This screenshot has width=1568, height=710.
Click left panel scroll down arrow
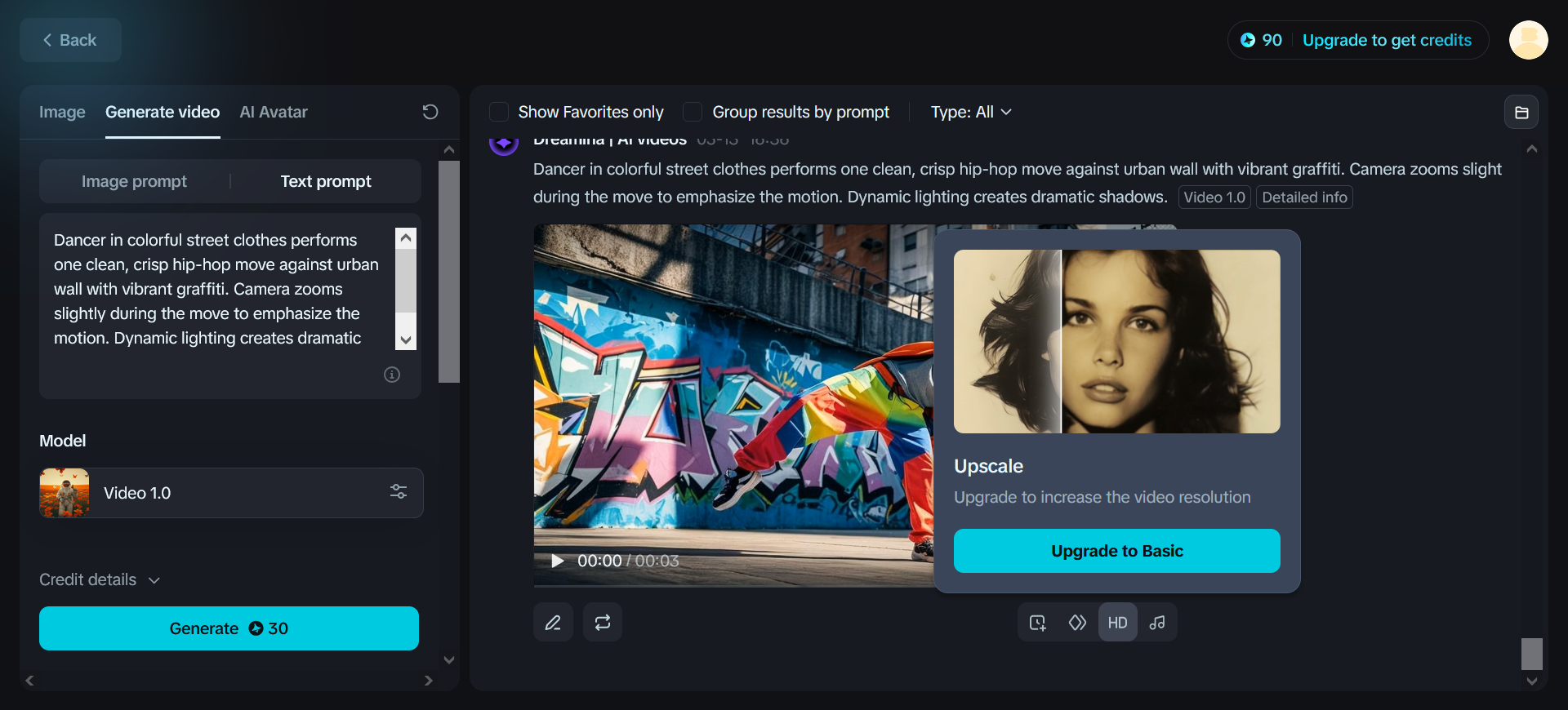coord(449,659)
